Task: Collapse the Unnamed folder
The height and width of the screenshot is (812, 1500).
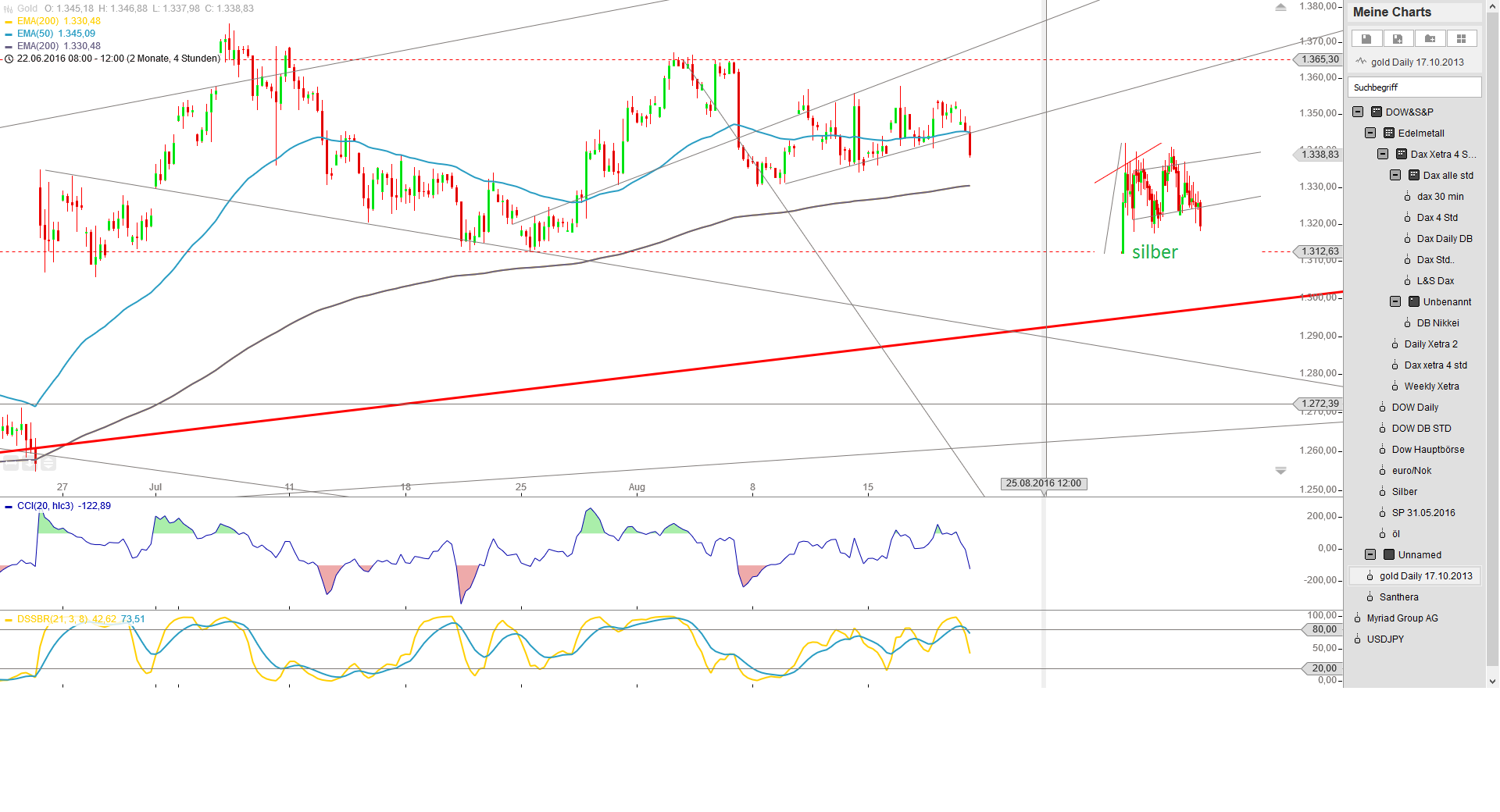Action: [1370, 554]
